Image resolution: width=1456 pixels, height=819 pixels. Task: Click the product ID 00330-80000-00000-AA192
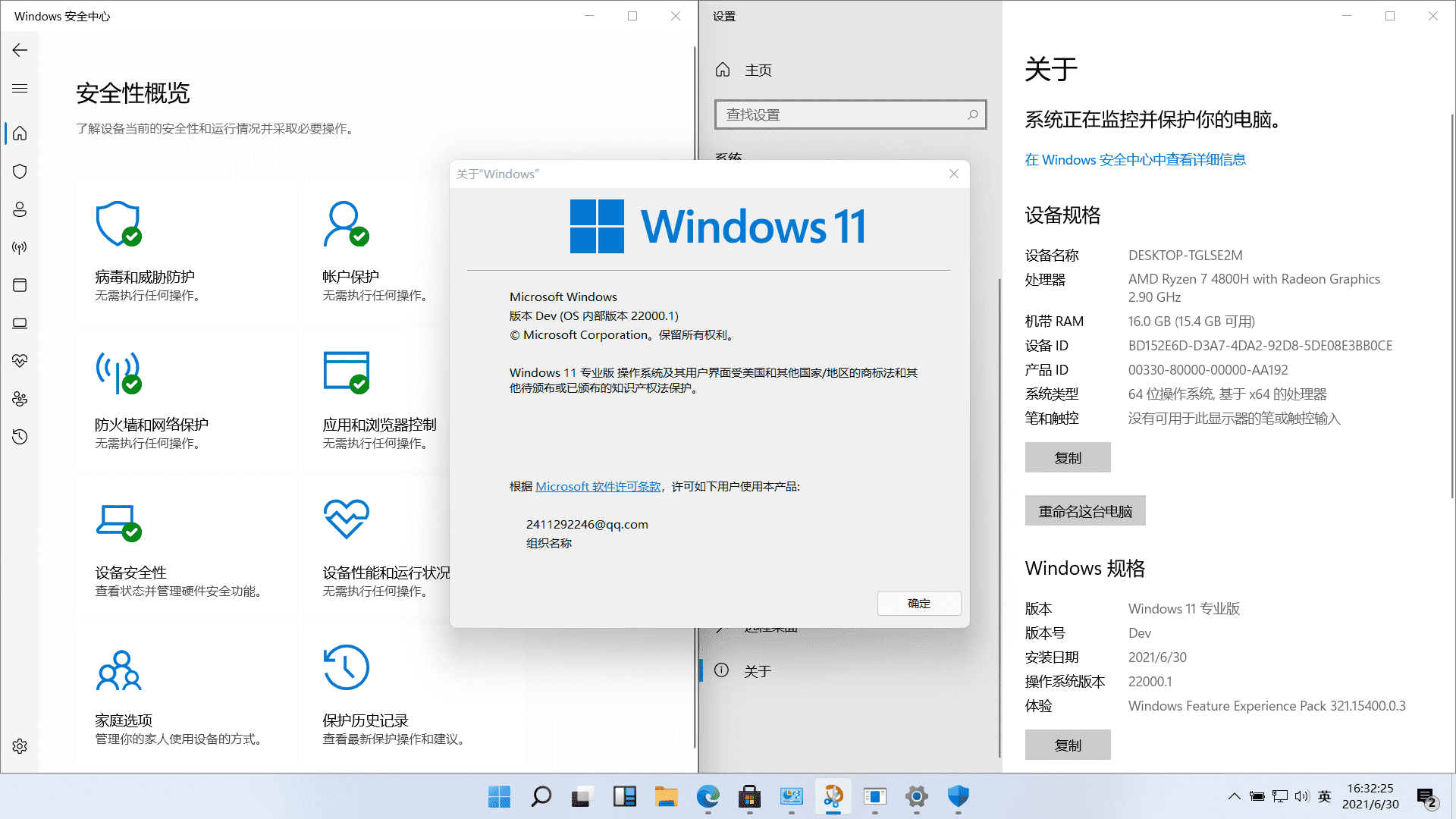(x=1208, y=370)
